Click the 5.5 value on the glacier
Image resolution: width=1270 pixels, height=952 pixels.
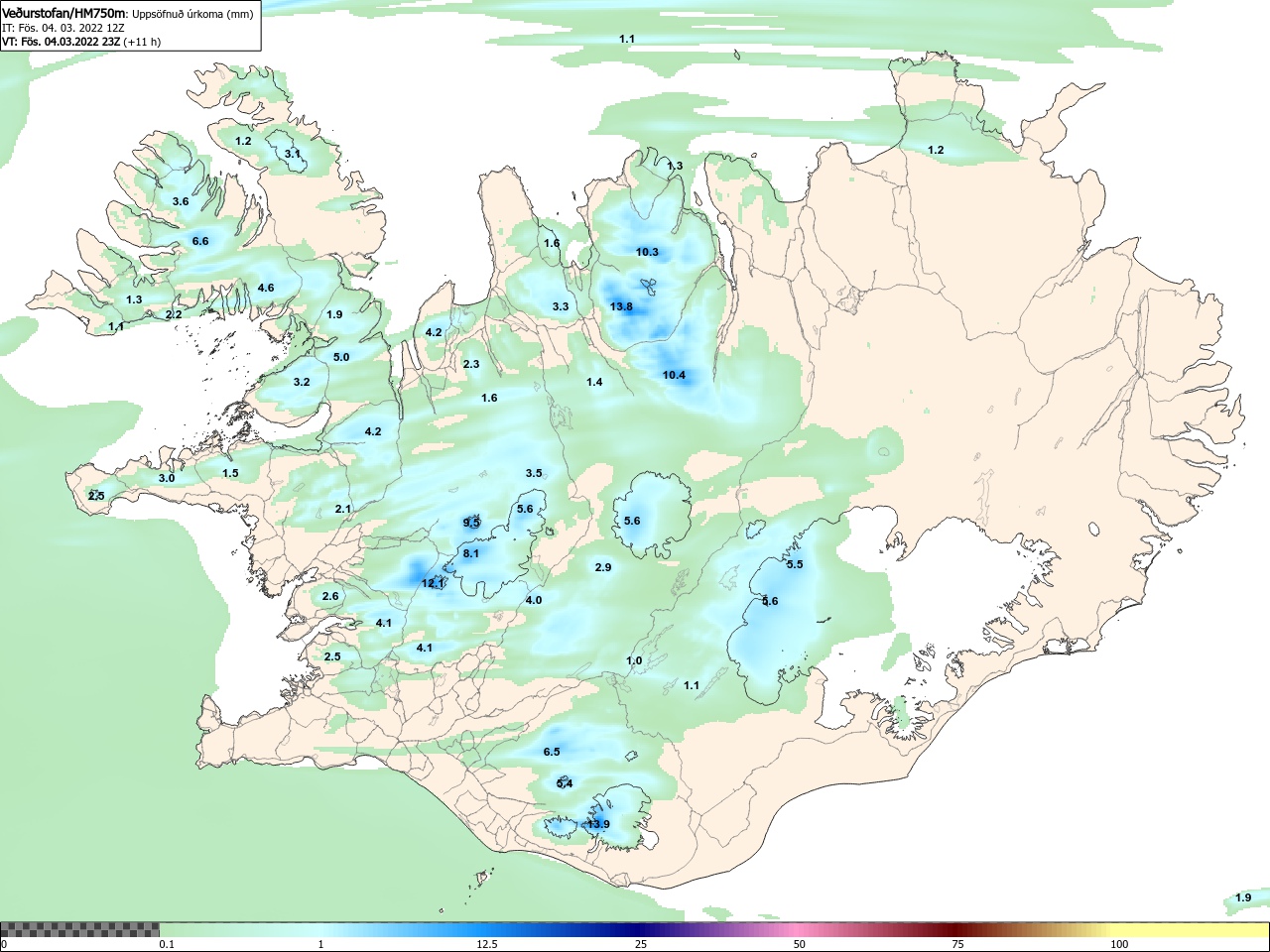coord(795,564)
